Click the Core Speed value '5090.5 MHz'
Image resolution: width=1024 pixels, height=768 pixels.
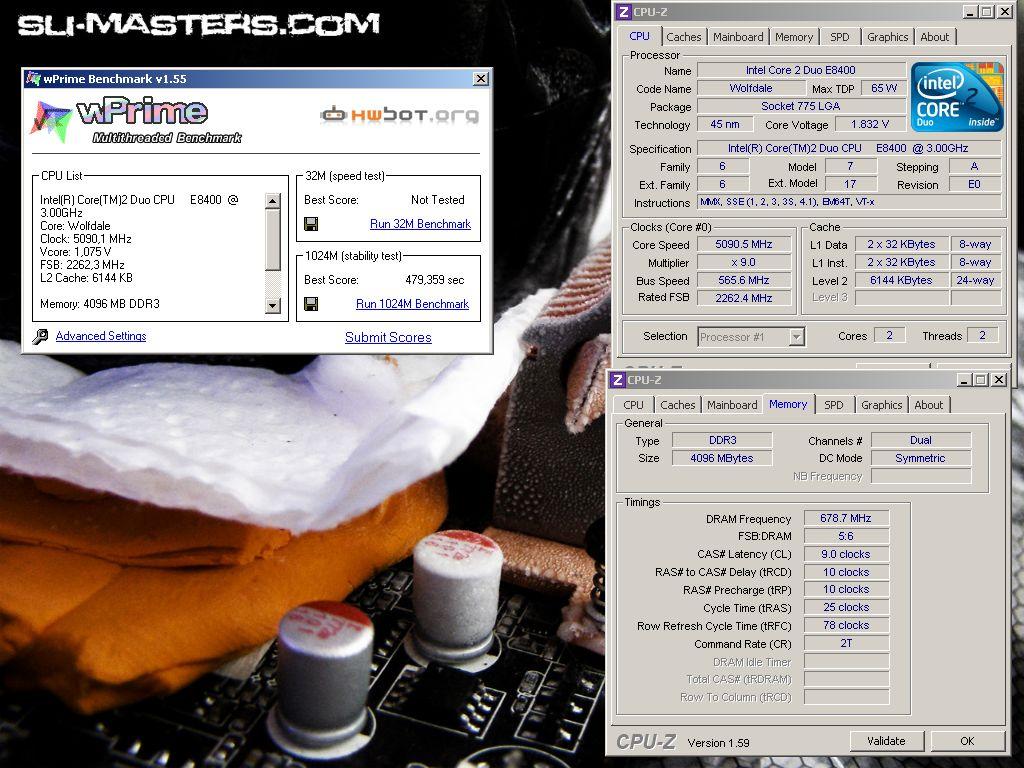(744, 244)
